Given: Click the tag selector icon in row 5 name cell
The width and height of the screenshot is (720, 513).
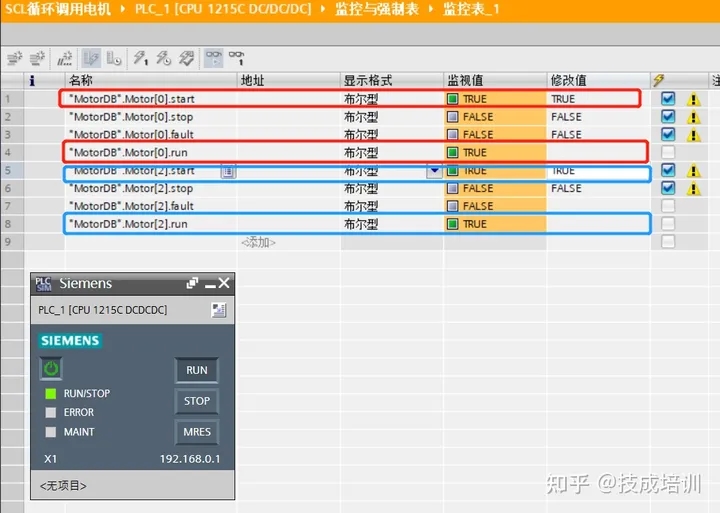Looking at the screenshot, I should 228,171.
